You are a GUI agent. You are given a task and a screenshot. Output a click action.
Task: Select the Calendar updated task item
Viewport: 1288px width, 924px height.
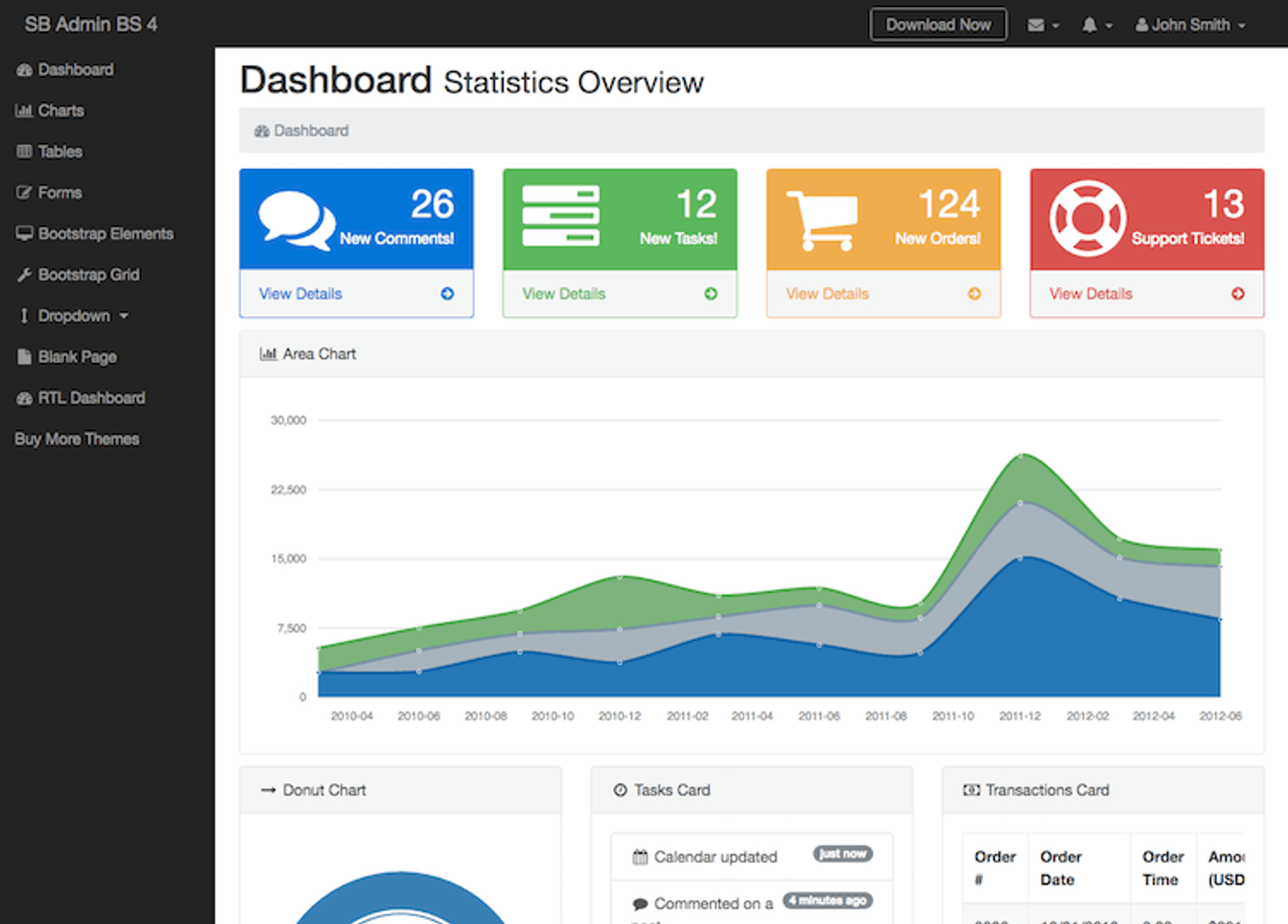(752, 856)
